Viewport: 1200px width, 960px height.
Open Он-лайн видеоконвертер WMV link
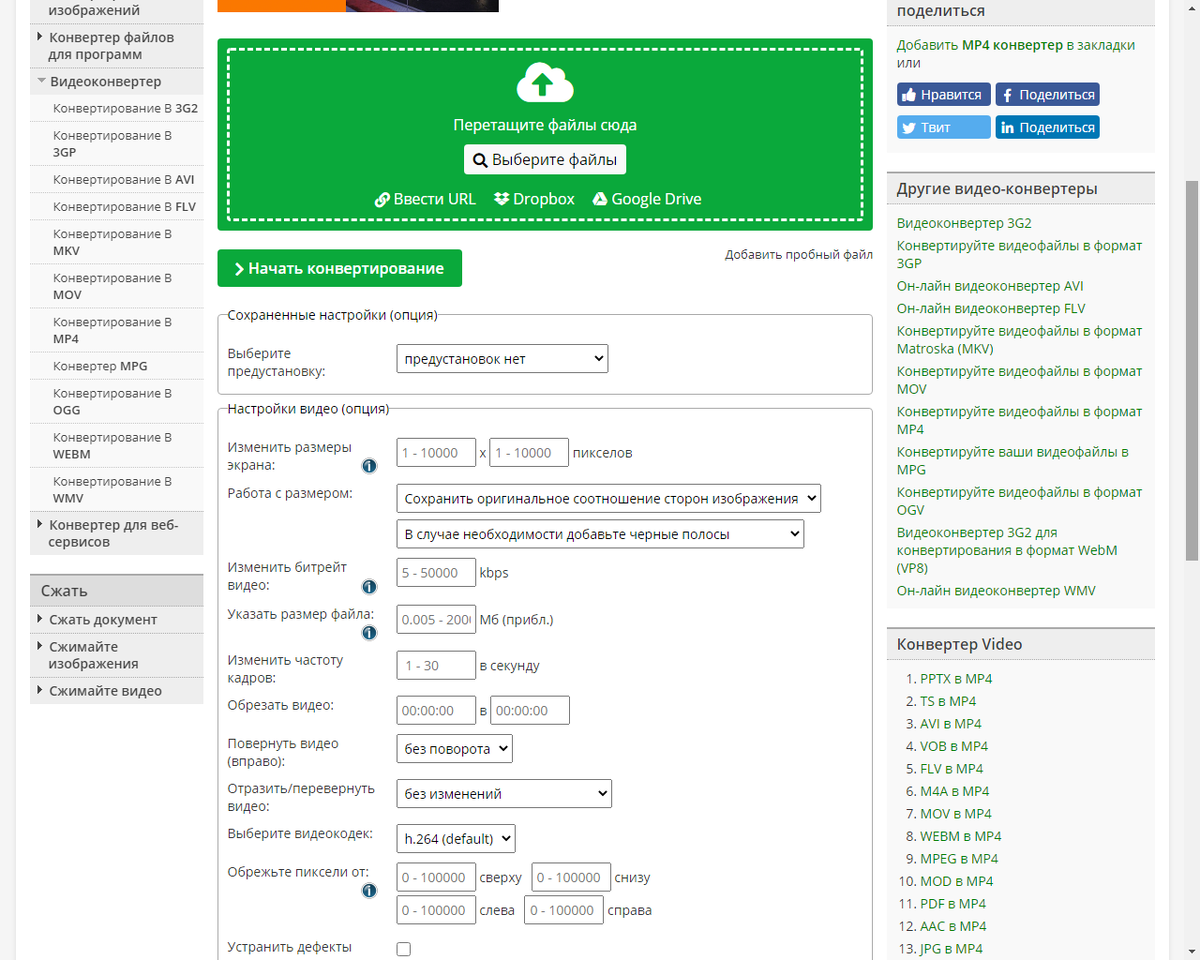click(996, 591)
